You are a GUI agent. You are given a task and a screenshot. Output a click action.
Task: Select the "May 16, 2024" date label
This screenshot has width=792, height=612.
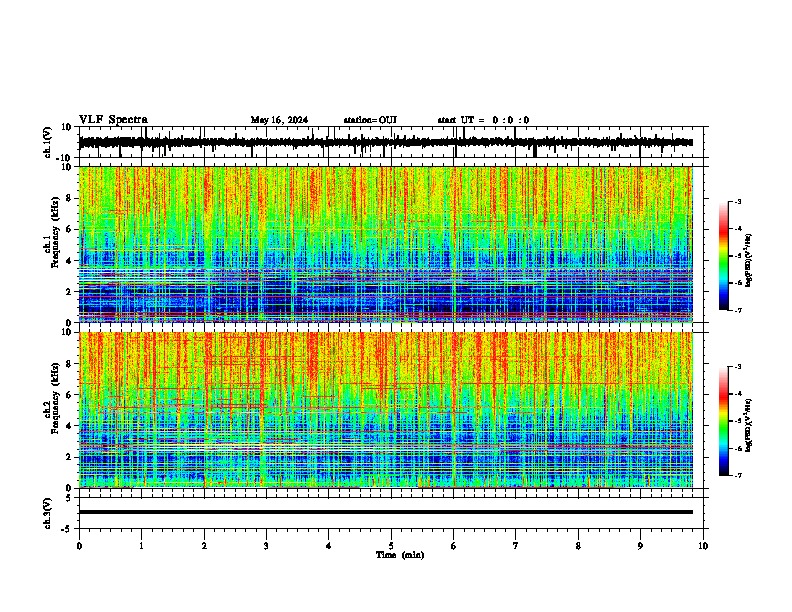[279, 120]
